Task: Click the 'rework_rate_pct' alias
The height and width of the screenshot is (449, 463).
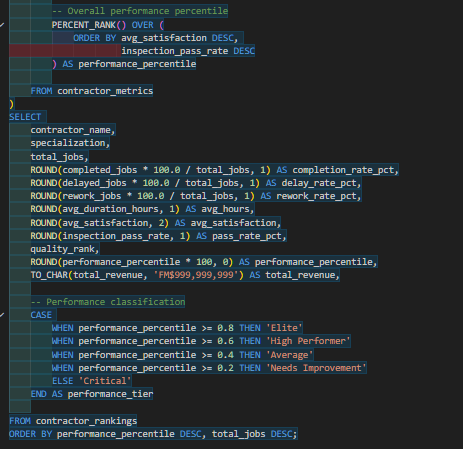Action: [316, 196]
